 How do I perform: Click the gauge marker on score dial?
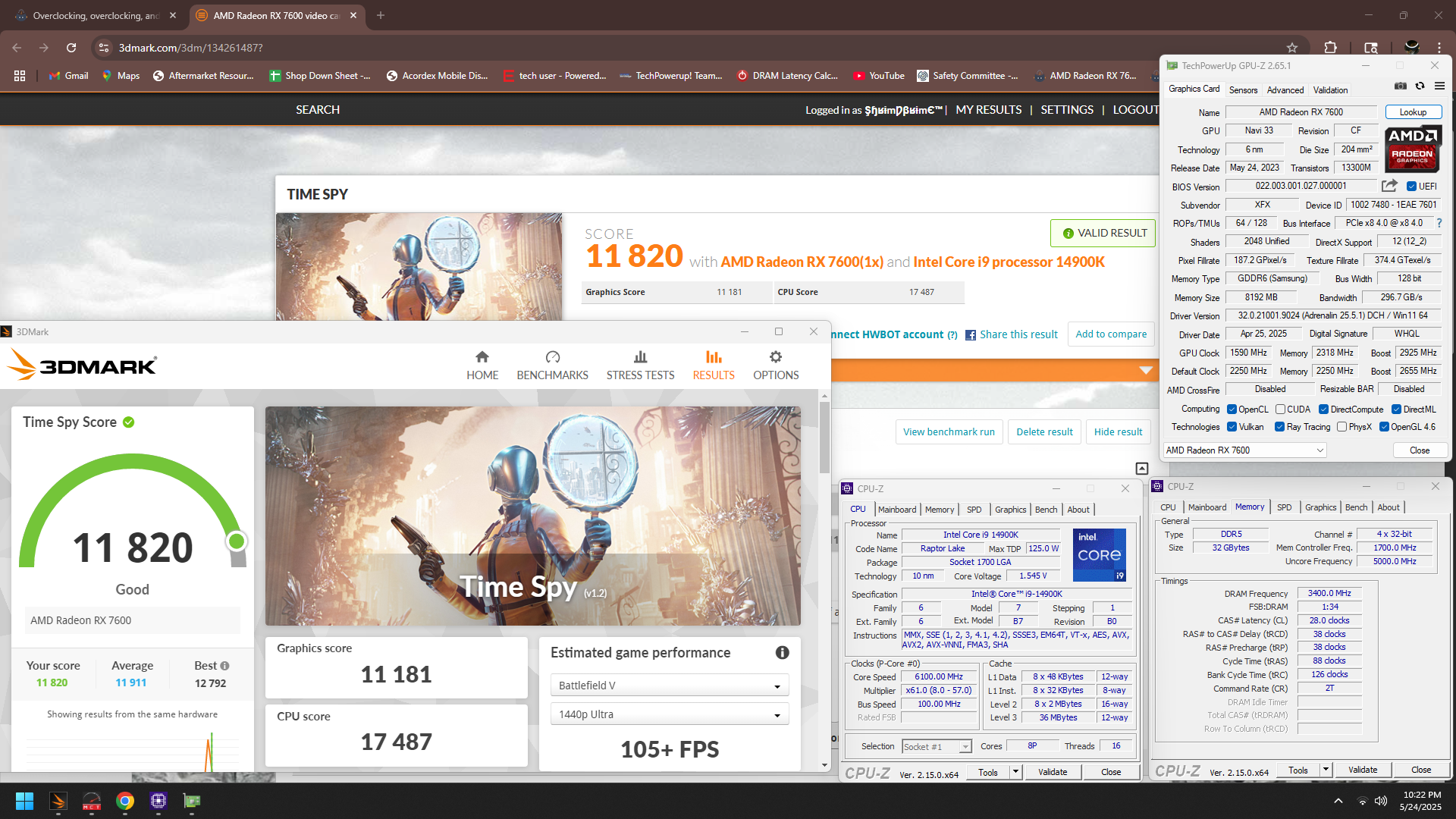(237, 541)
